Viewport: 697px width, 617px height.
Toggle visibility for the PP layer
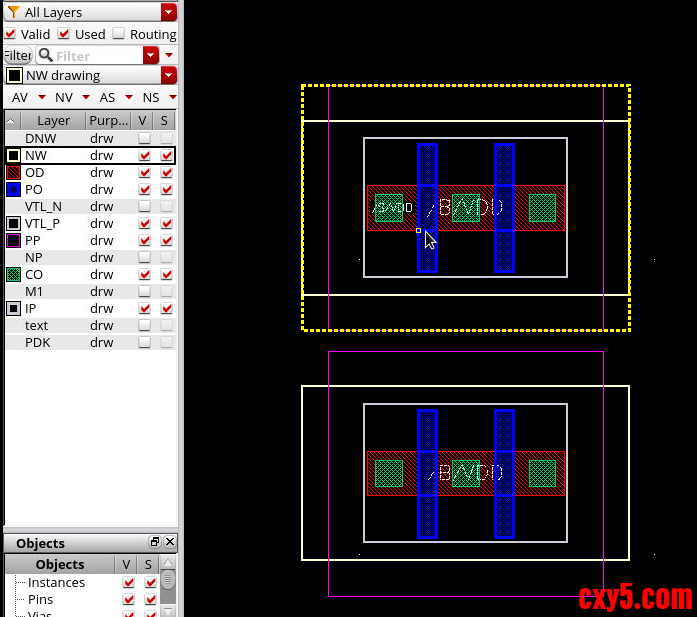(x=144, y=240)
